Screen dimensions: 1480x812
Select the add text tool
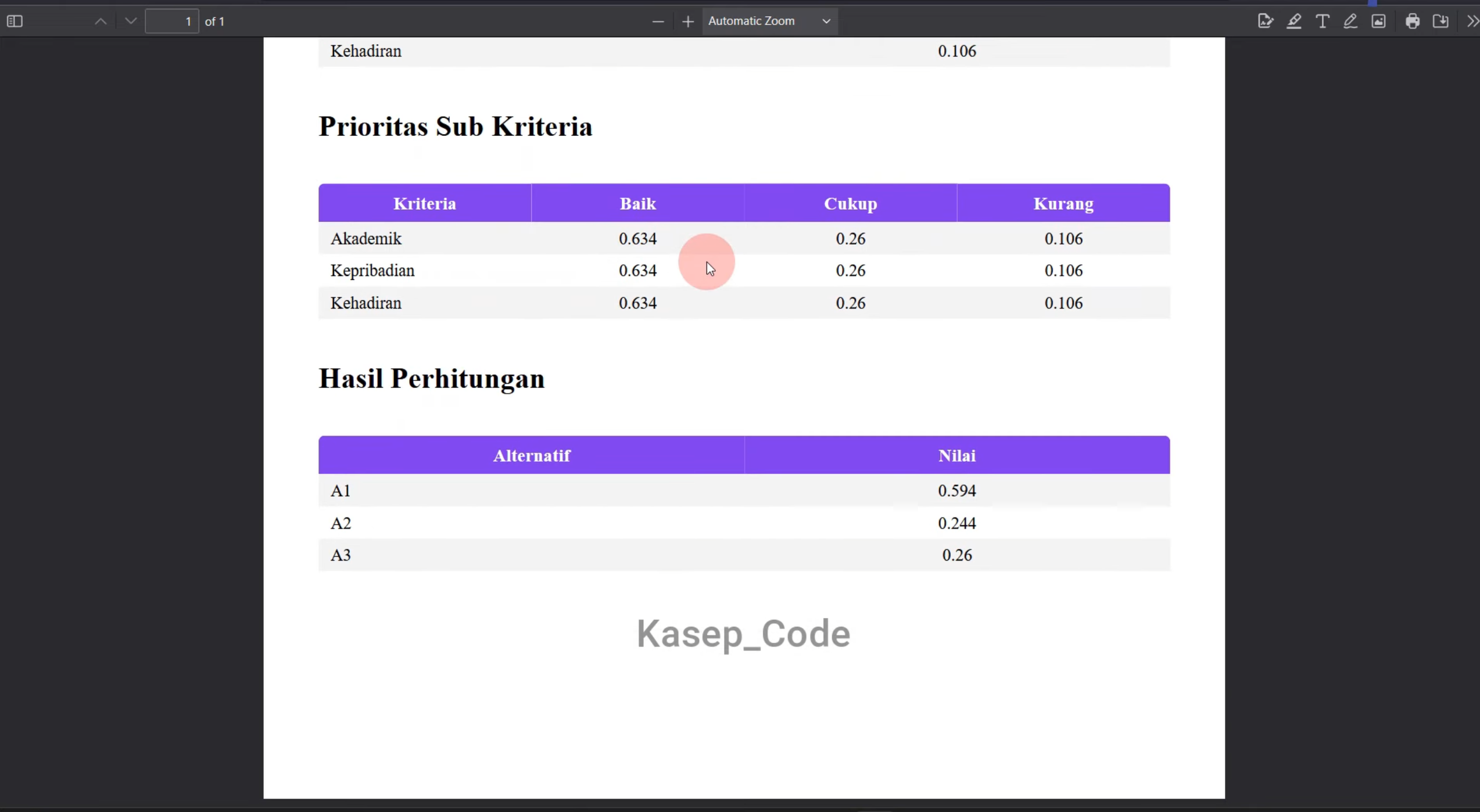tap(1323, 21)
